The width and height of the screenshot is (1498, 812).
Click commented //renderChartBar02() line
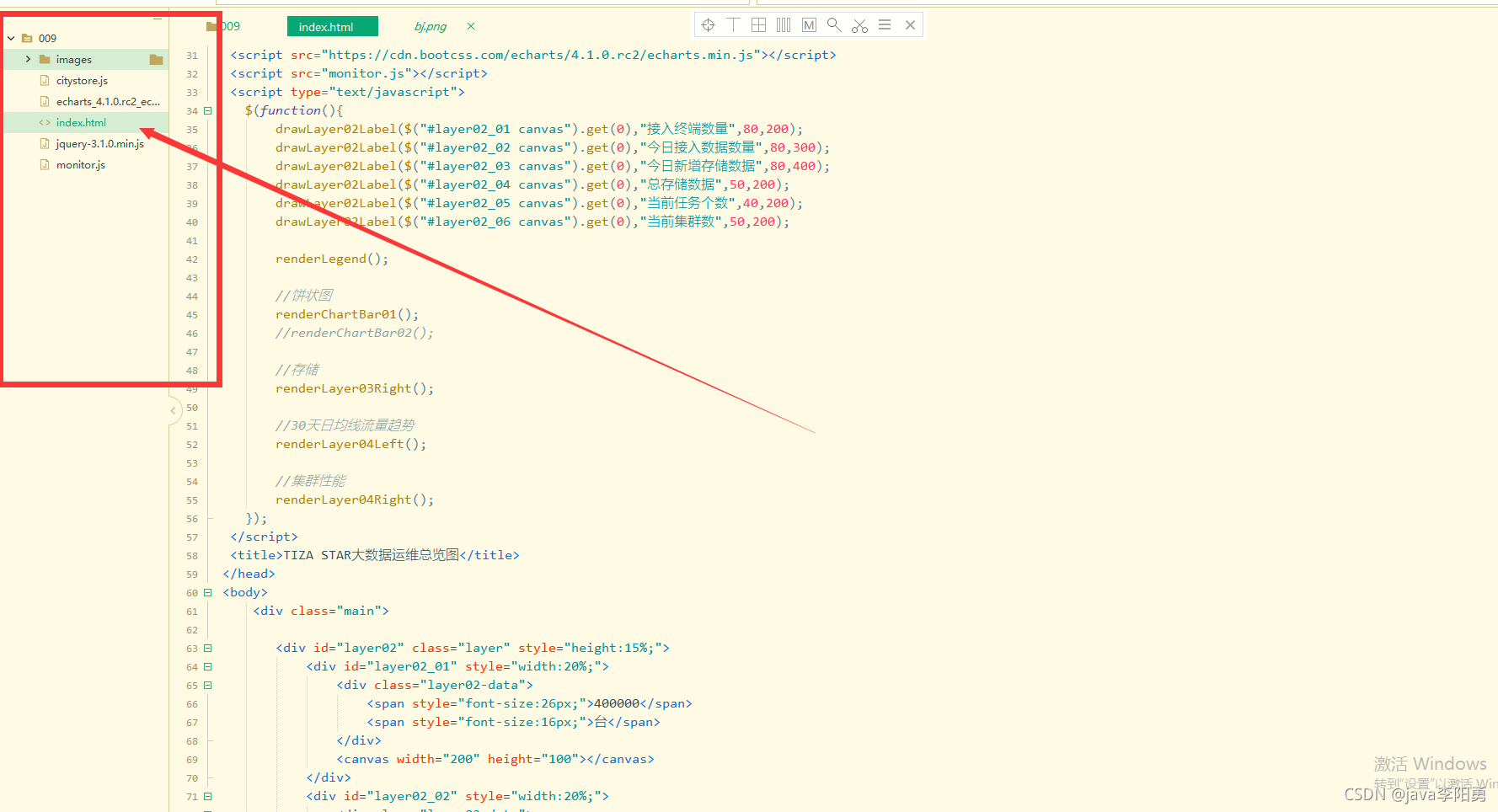(x=355, y=333)
